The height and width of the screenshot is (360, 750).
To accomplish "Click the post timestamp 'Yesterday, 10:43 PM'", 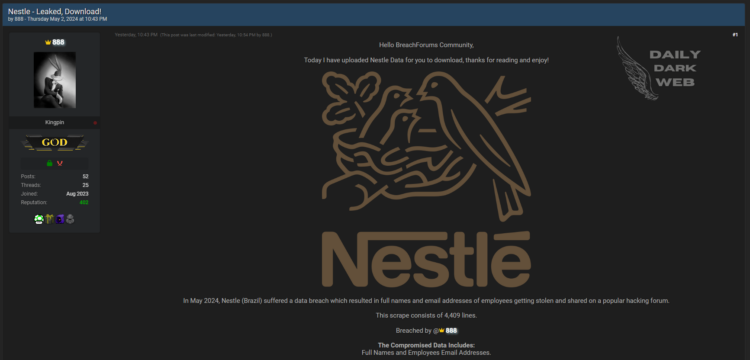I will 136,35.
